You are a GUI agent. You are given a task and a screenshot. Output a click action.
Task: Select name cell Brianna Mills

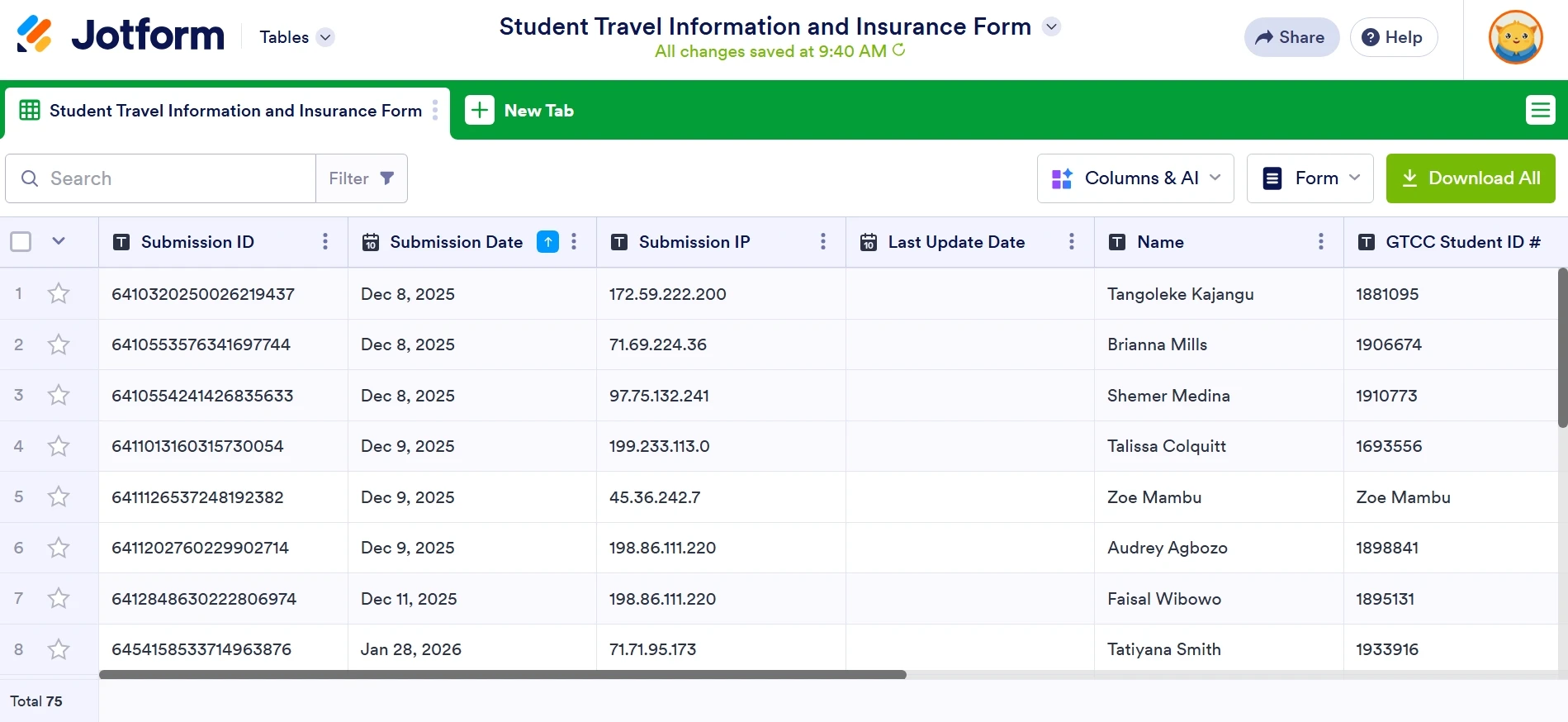tap(1219, 344)
